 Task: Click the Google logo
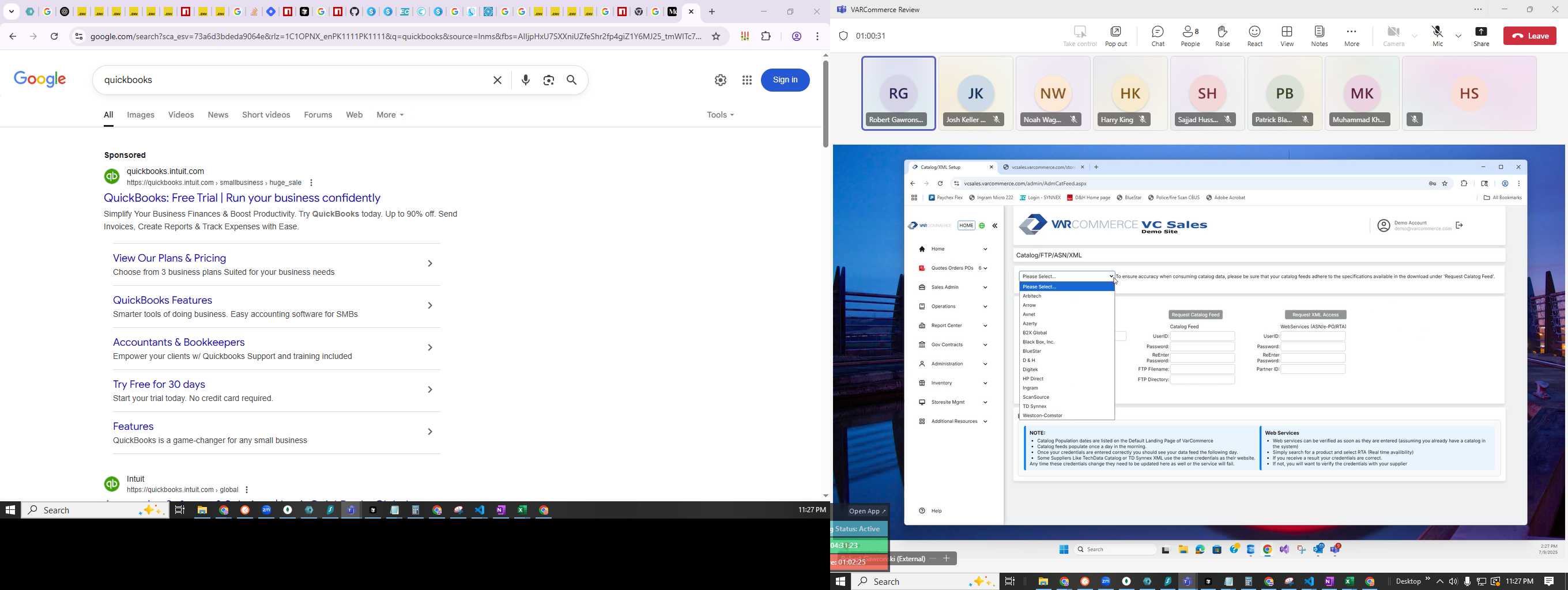click(x=40, y=79)
